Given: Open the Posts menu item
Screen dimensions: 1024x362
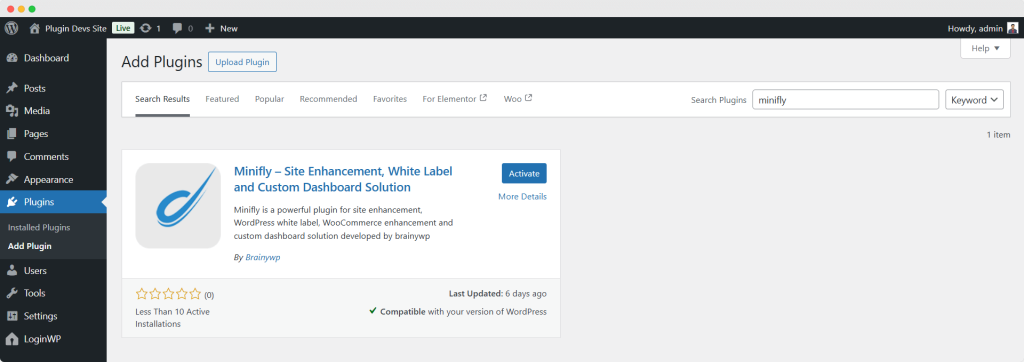Looking at the screenshot, I should pyautogui.click(x=53, y=88).
